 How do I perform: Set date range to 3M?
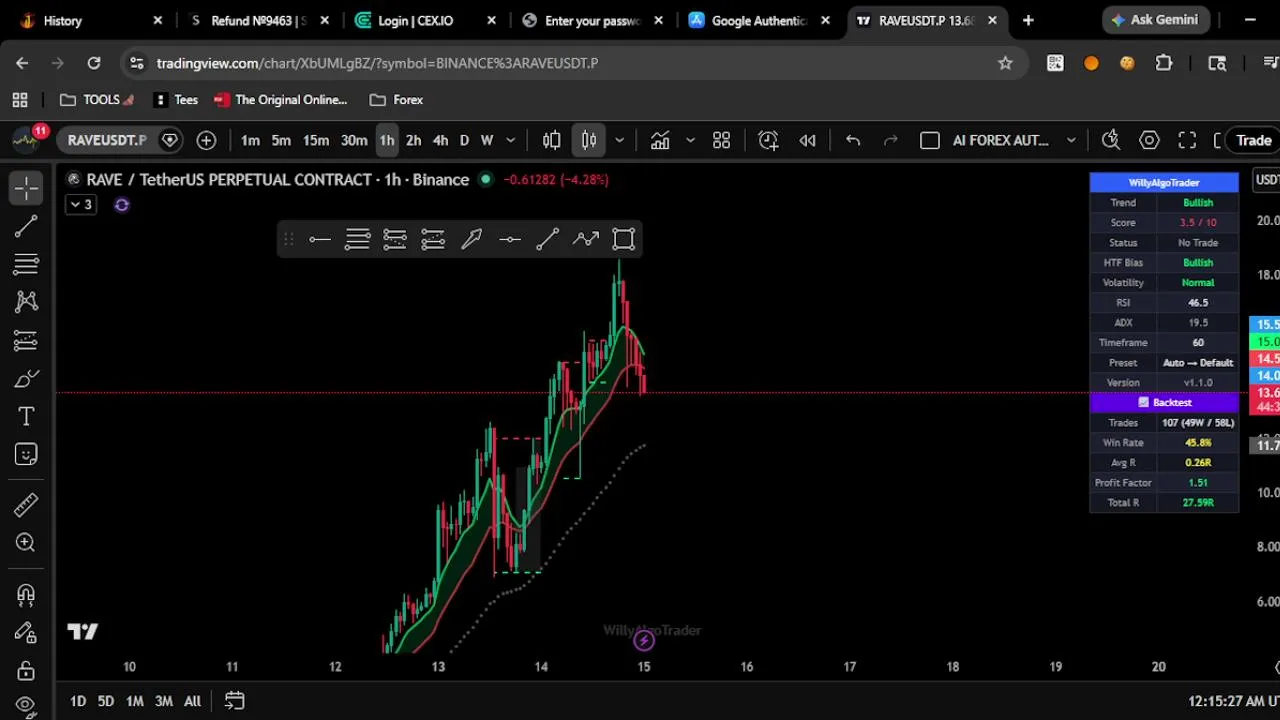pyautogui.click(x=164, y=701)
